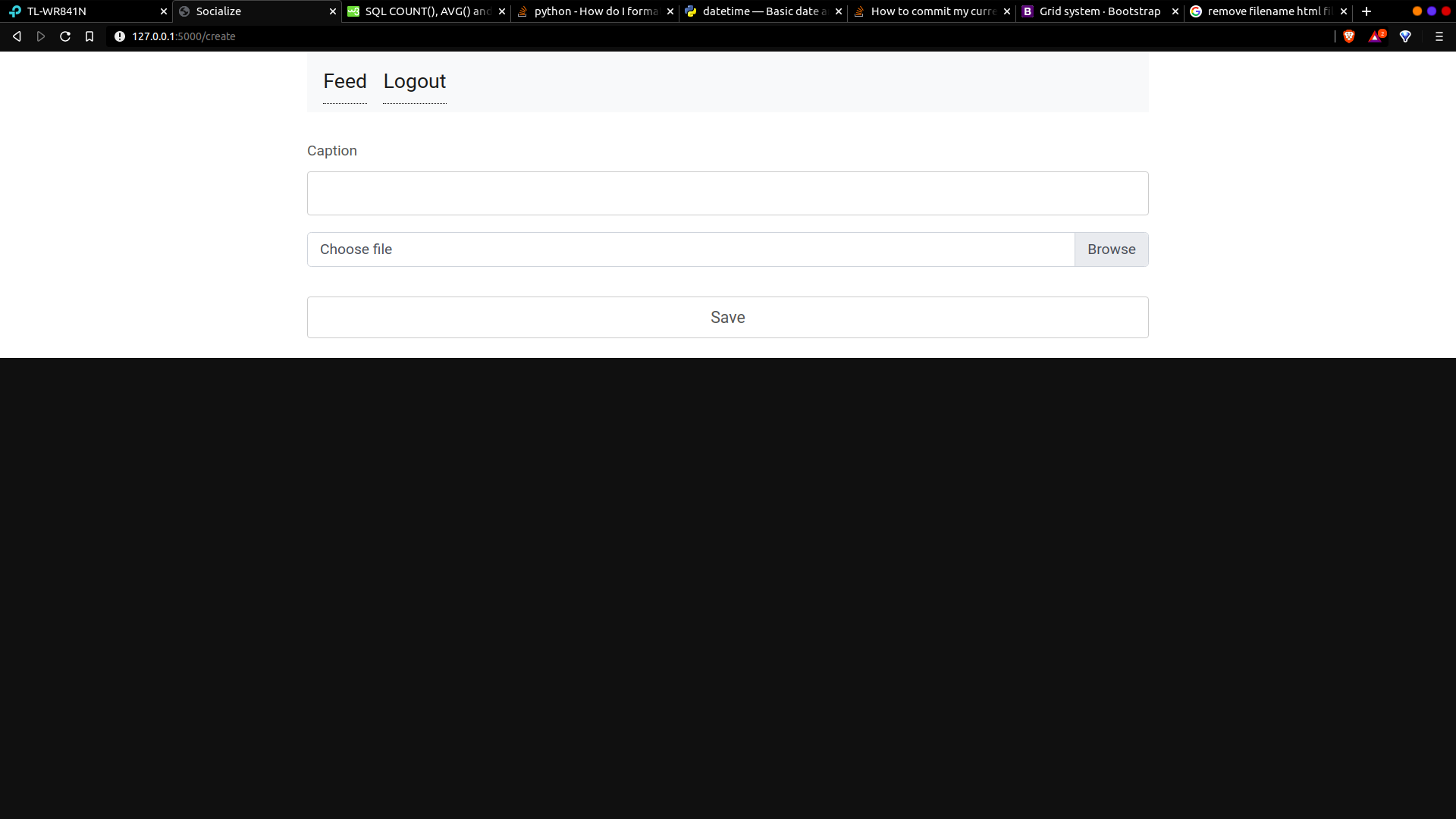Open the datetime Basic date tab
Image resolution: width=1456 pixels, height=819 pixels.
click(762, 11)
